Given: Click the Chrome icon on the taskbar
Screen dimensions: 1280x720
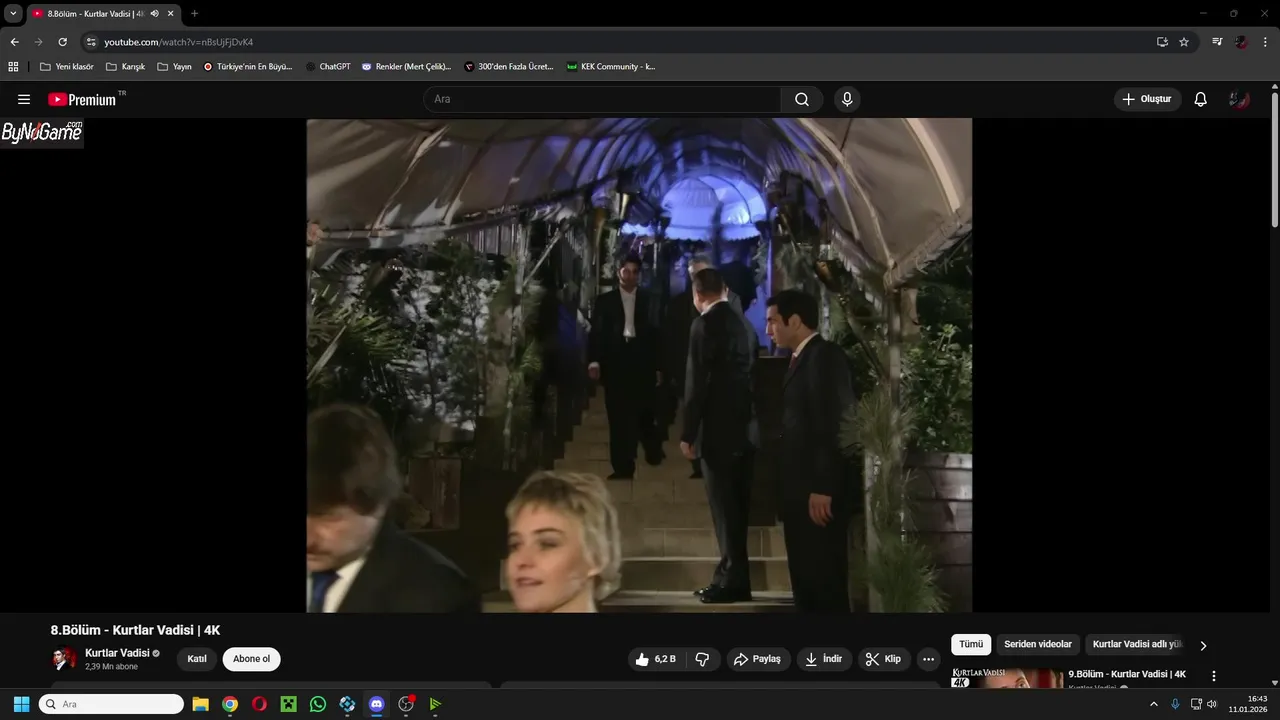Looking at the screenshot, I should [x=230, y=704].
